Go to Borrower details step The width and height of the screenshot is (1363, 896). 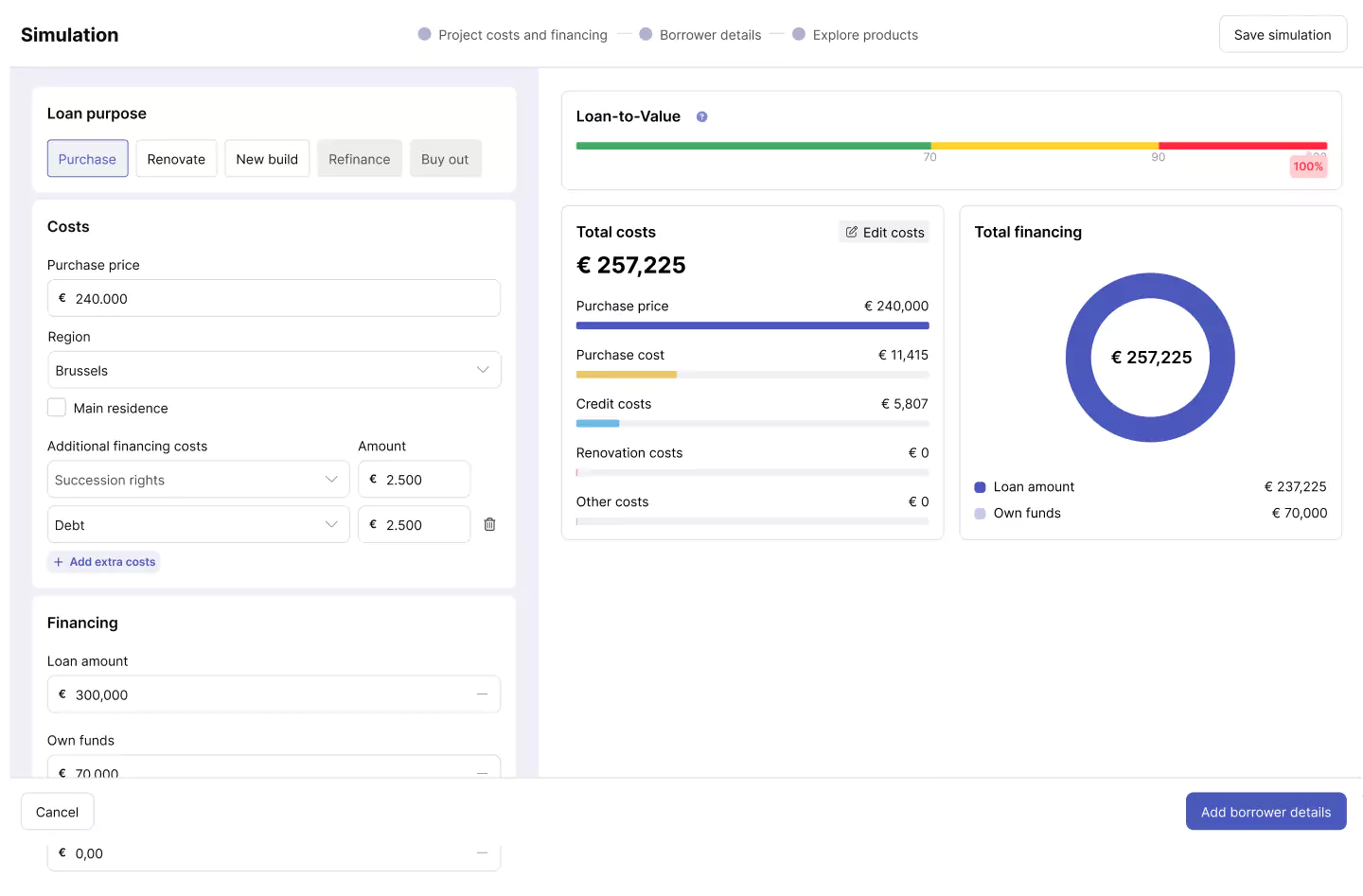(710, 35)
